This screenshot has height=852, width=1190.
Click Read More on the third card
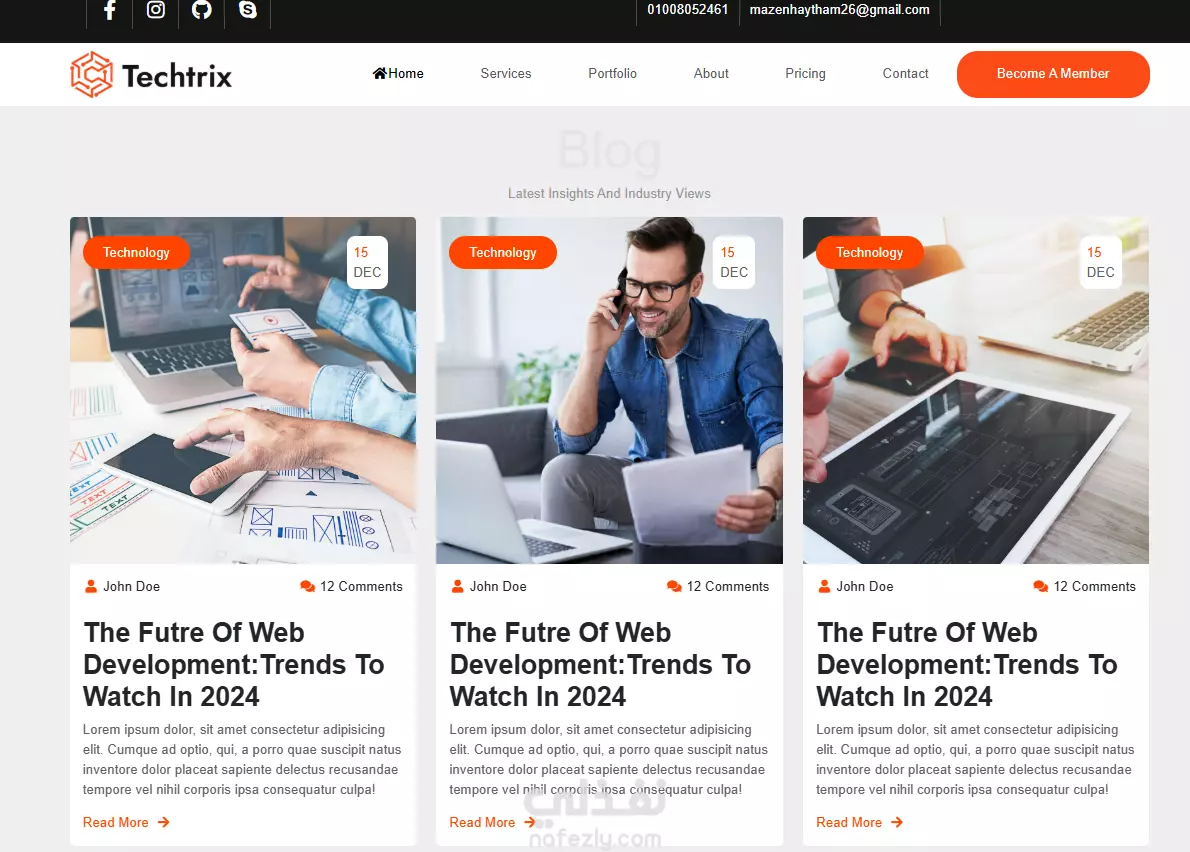(848, 822)
